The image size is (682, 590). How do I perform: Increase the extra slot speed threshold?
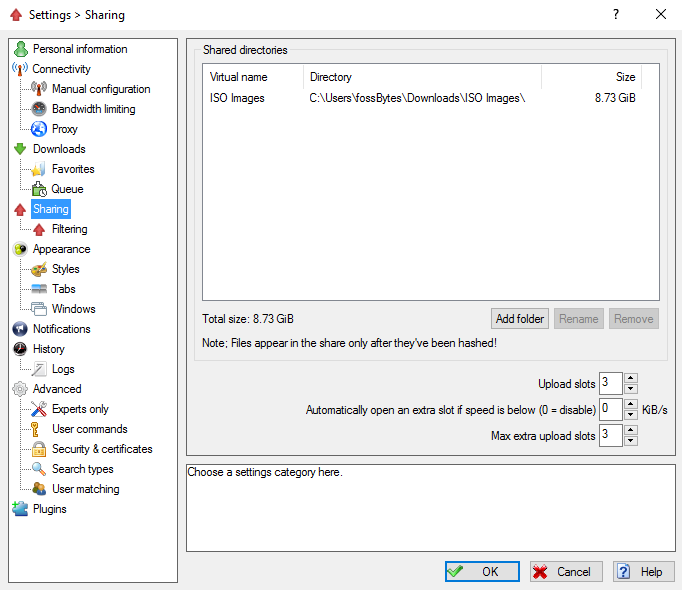(631, 404)
